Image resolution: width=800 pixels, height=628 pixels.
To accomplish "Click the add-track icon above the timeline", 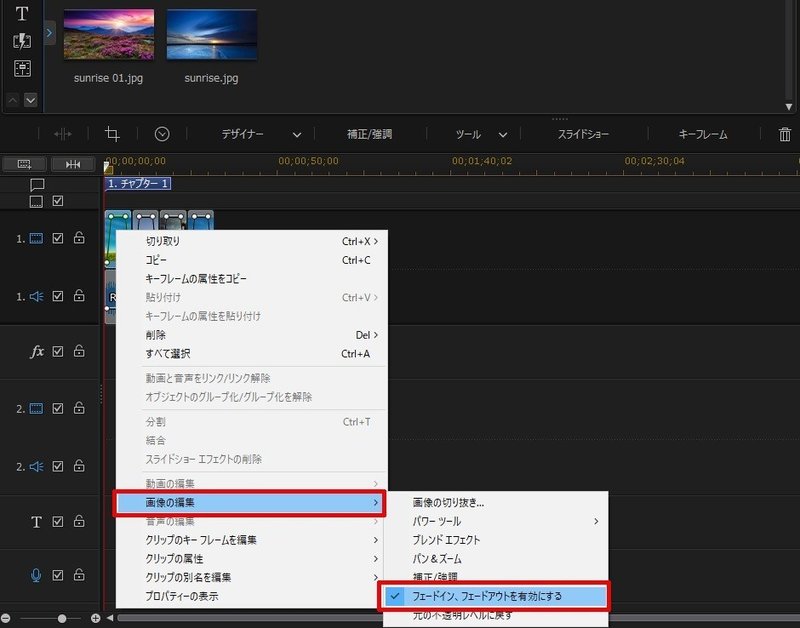I will tap(23, 163).
